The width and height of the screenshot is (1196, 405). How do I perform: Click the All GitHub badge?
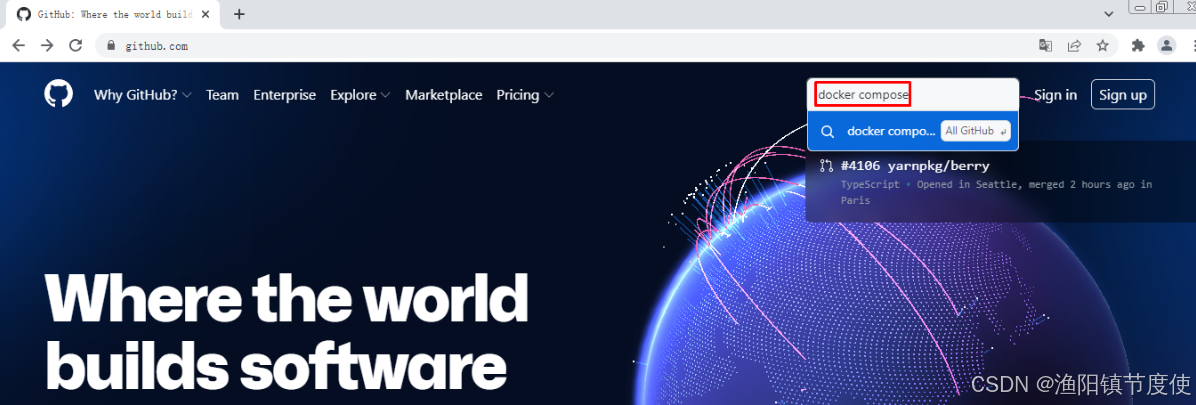click(x=976, y=131)
